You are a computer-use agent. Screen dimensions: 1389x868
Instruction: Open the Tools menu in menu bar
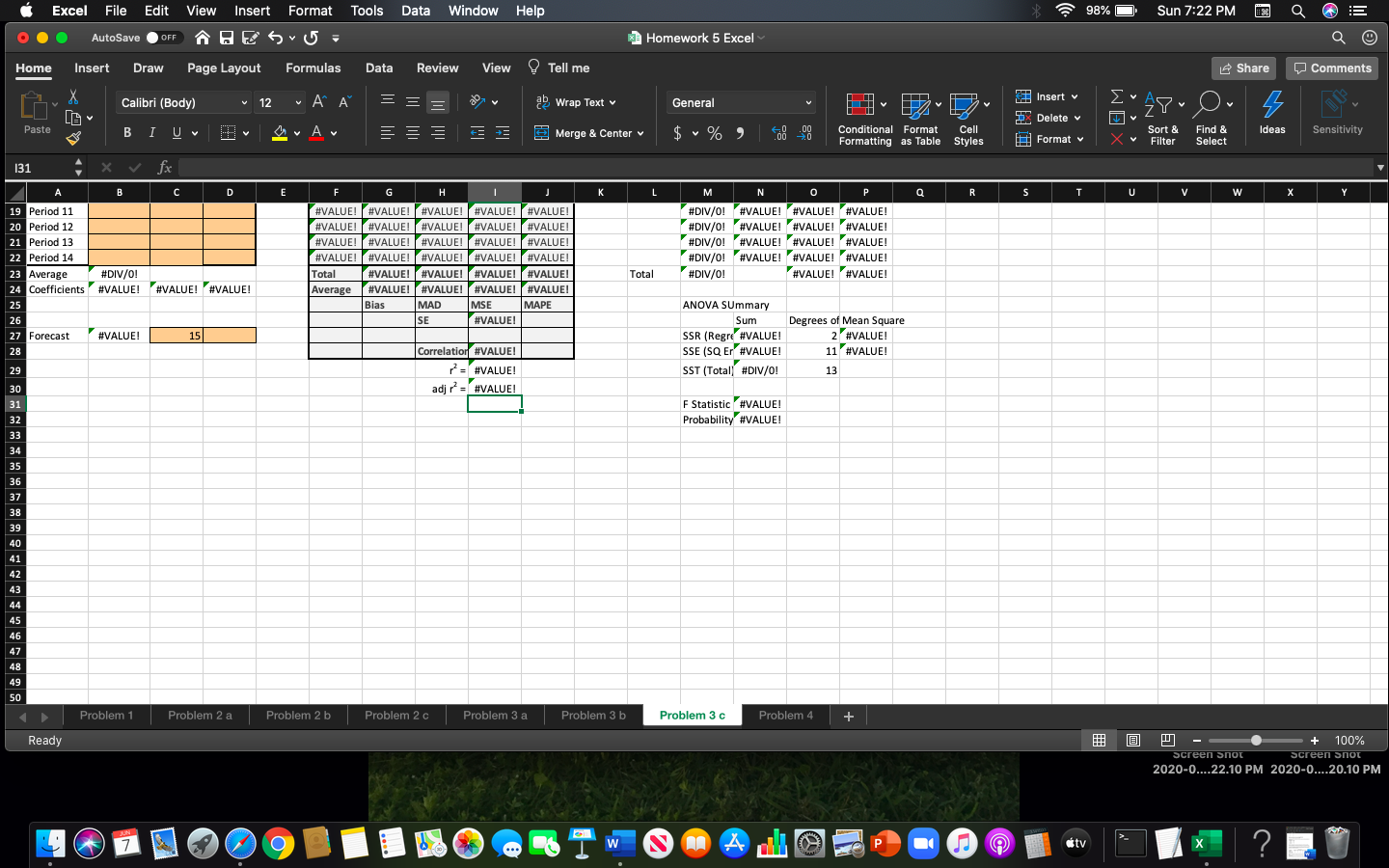coord(367,11)
